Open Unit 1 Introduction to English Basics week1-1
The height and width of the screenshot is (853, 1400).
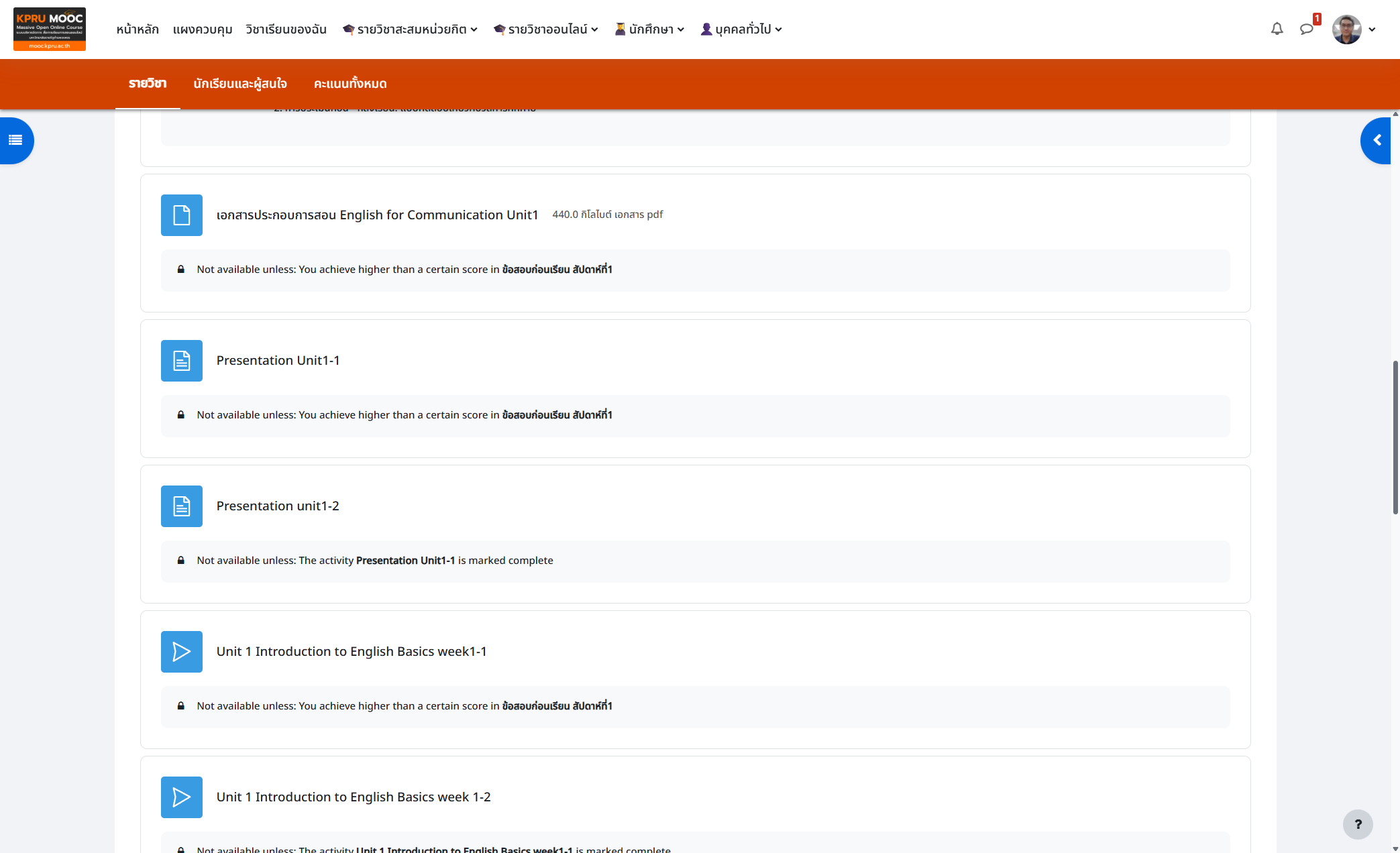352,651
